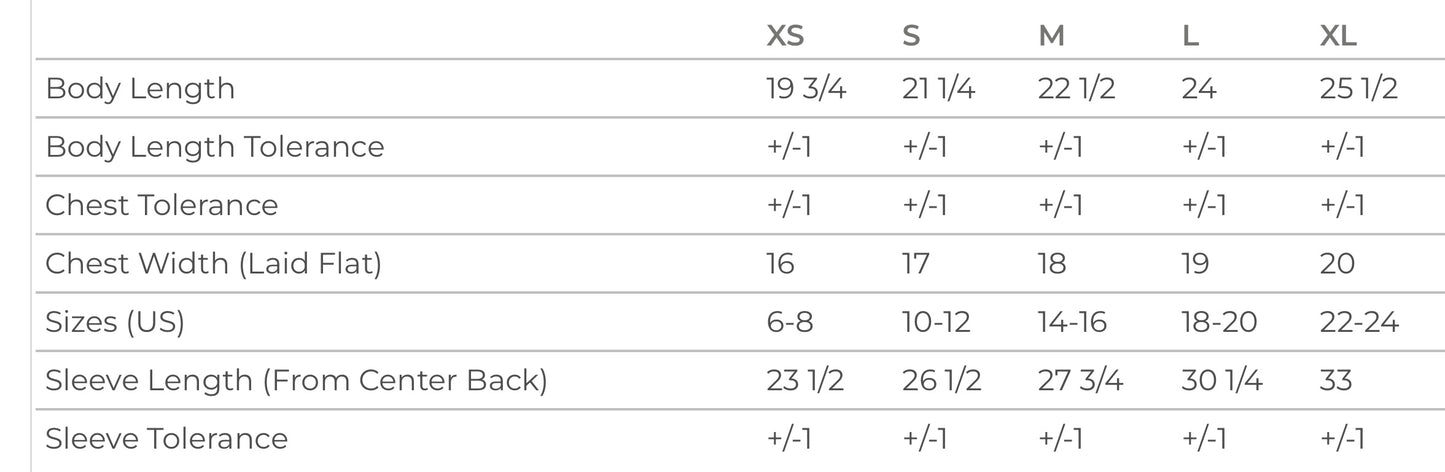Select the Body Length row label
Image resolution: width=1445 pixels, height=472 pixels.
coord(140,89)
